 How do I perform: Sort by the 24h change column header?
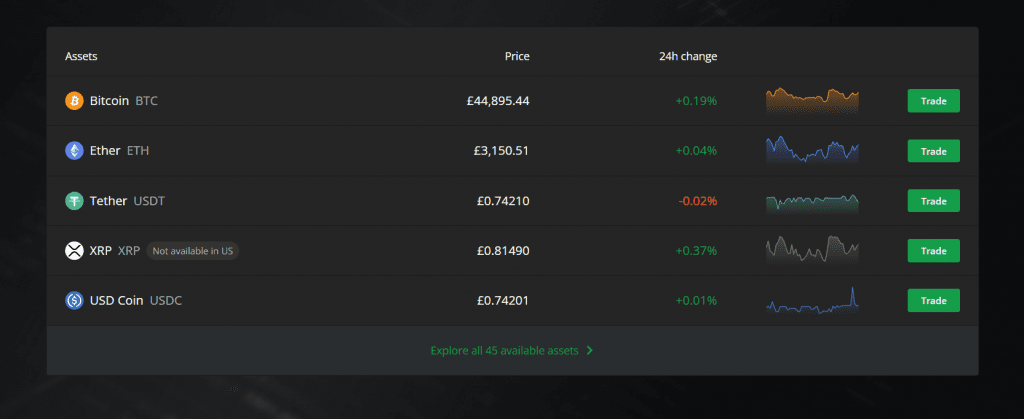(688, 56)
